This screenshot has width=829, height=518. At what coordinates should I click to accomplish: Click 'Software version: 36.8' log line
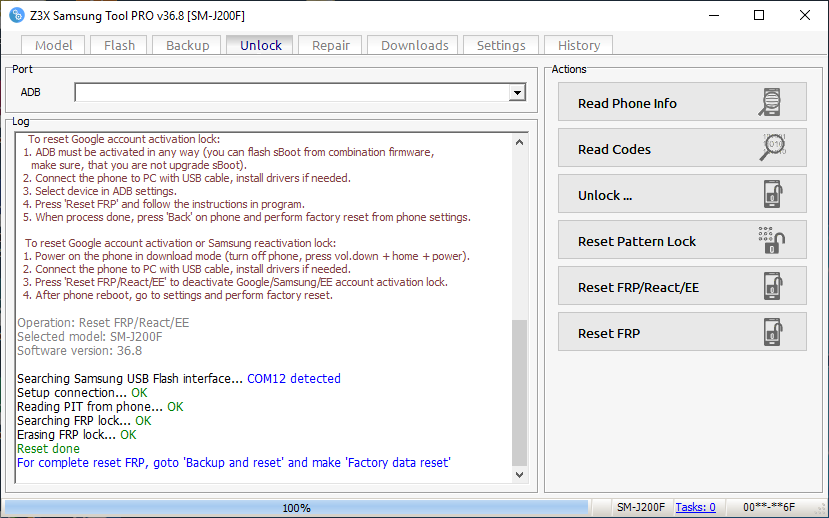[79, 350]
